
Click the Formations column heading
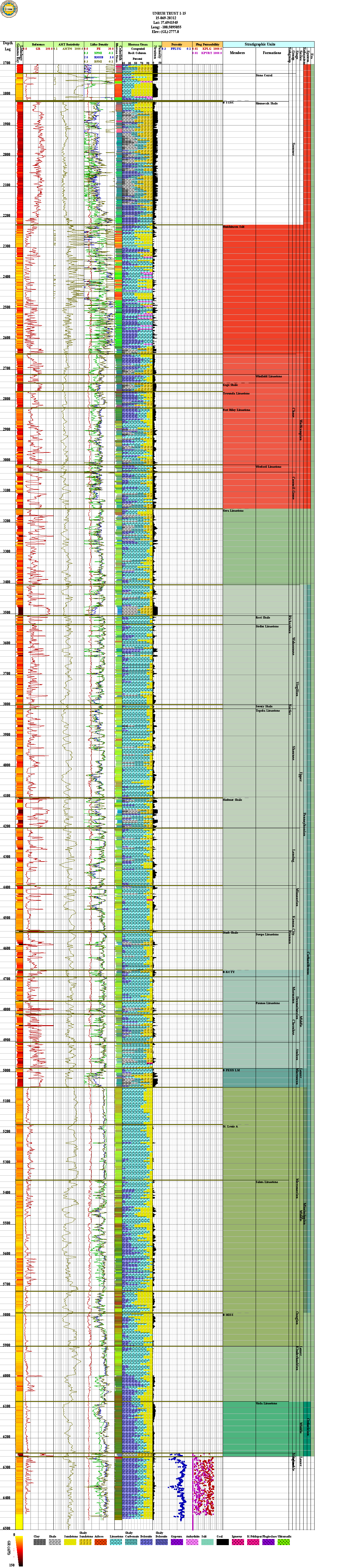(x=272, y=53)
